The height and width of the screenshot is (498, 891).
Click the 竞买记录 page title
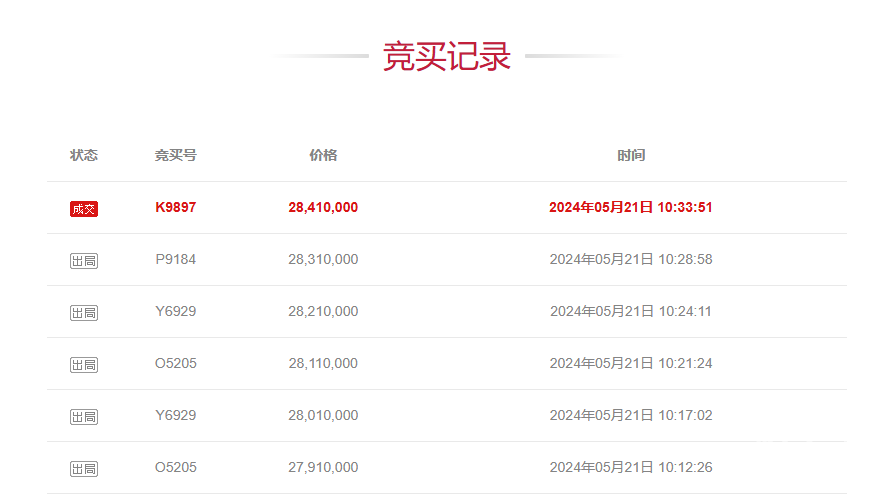coord(446,57)
